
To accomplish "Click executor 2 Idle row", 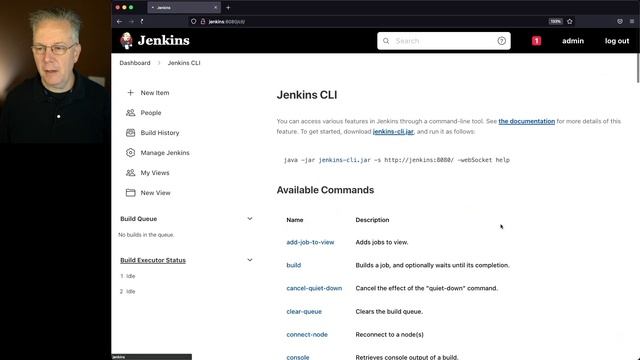I will [128, 291].
